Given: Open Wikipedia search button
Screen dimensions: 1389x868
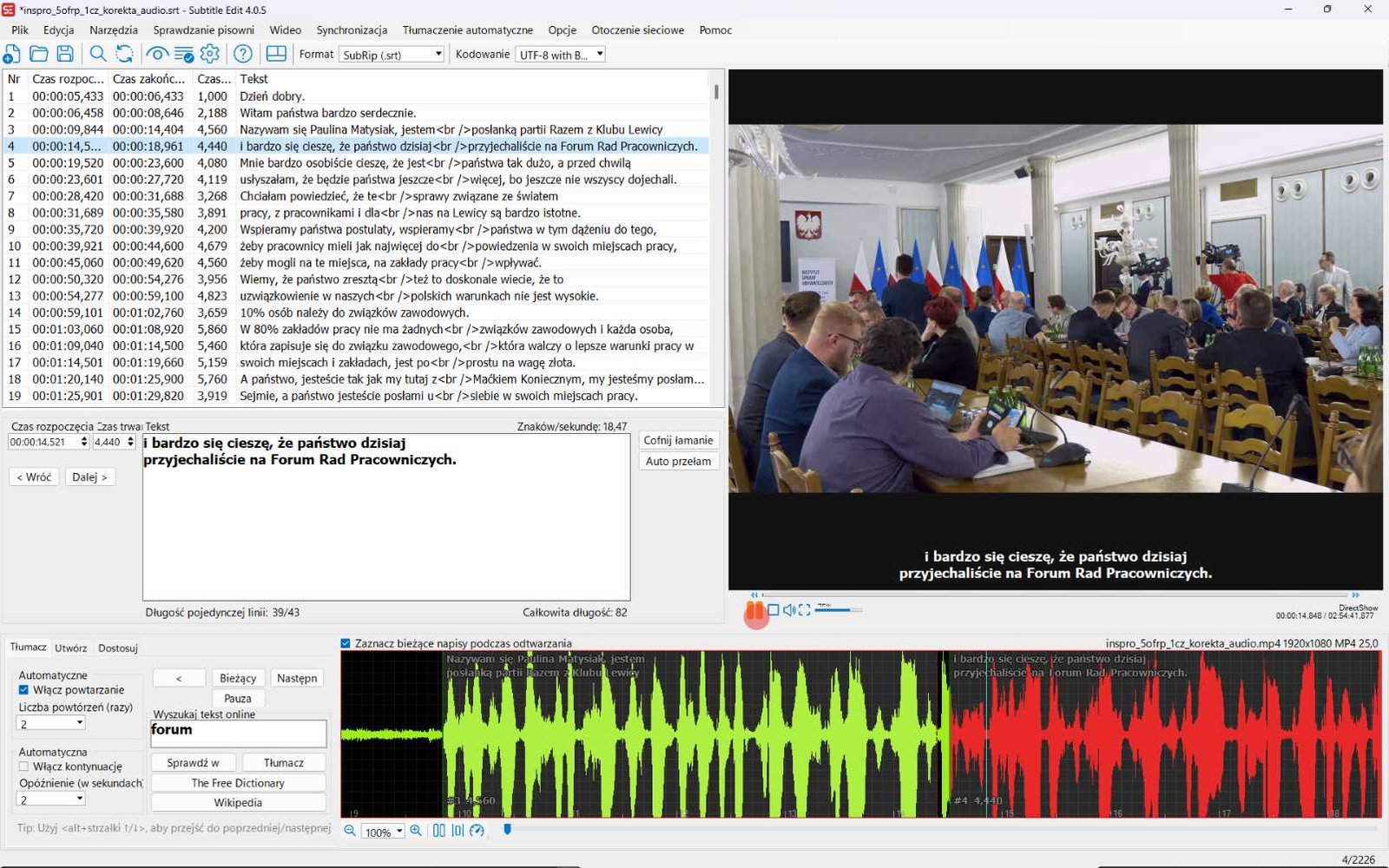Looking at the screenshot, I should click(238, 803).
